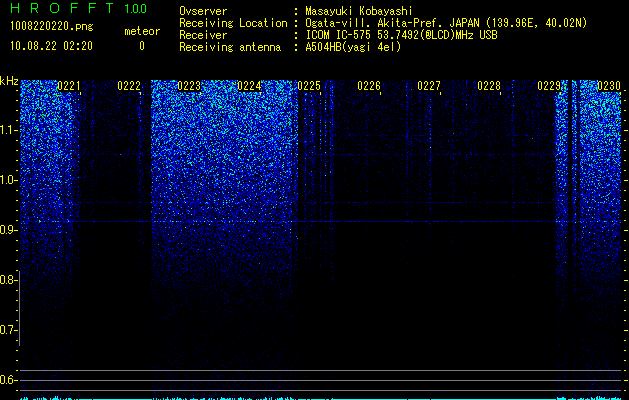Click the kHz axis unit label
This screenshot has height=400, width=629.
pyautogui.click(x=9, y=81)
